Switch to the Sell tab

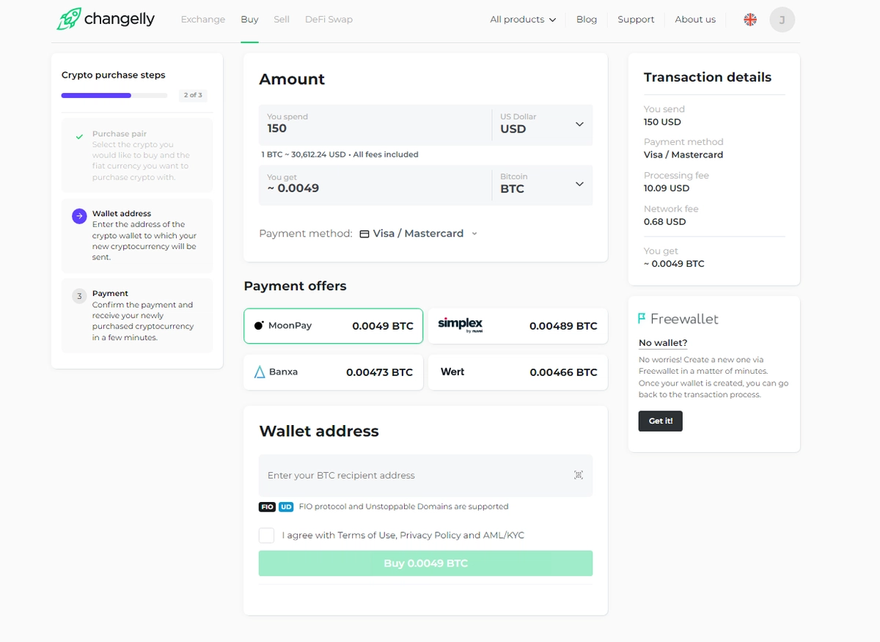pyautogui.click(x=284, y=18)
